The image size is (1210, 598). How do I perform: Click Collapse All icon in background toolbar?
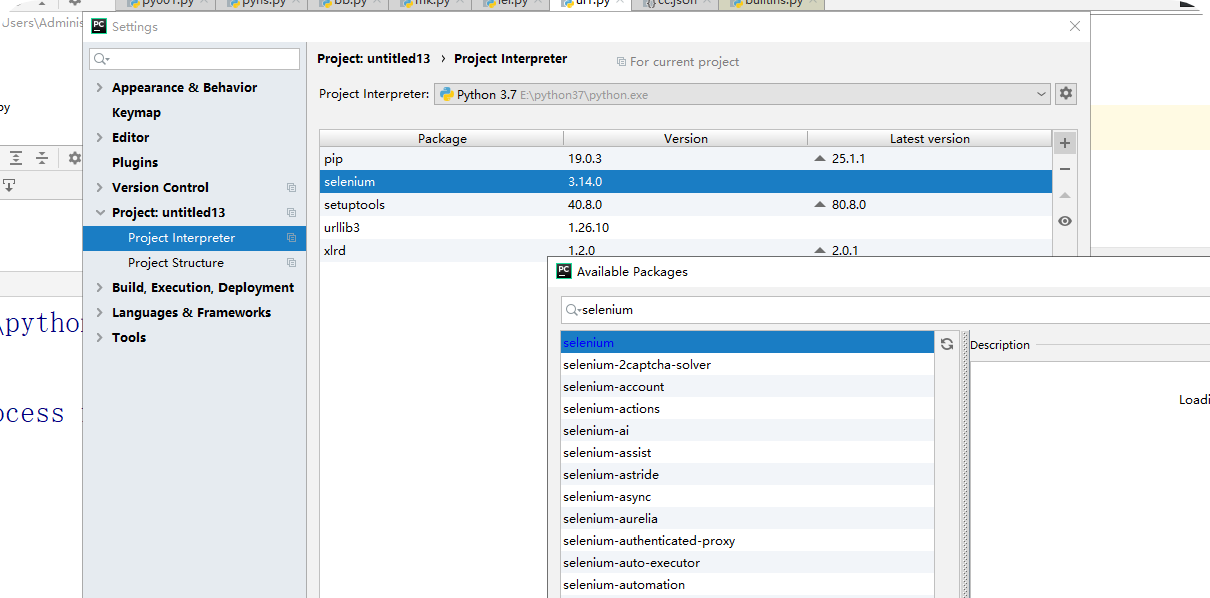42,158
